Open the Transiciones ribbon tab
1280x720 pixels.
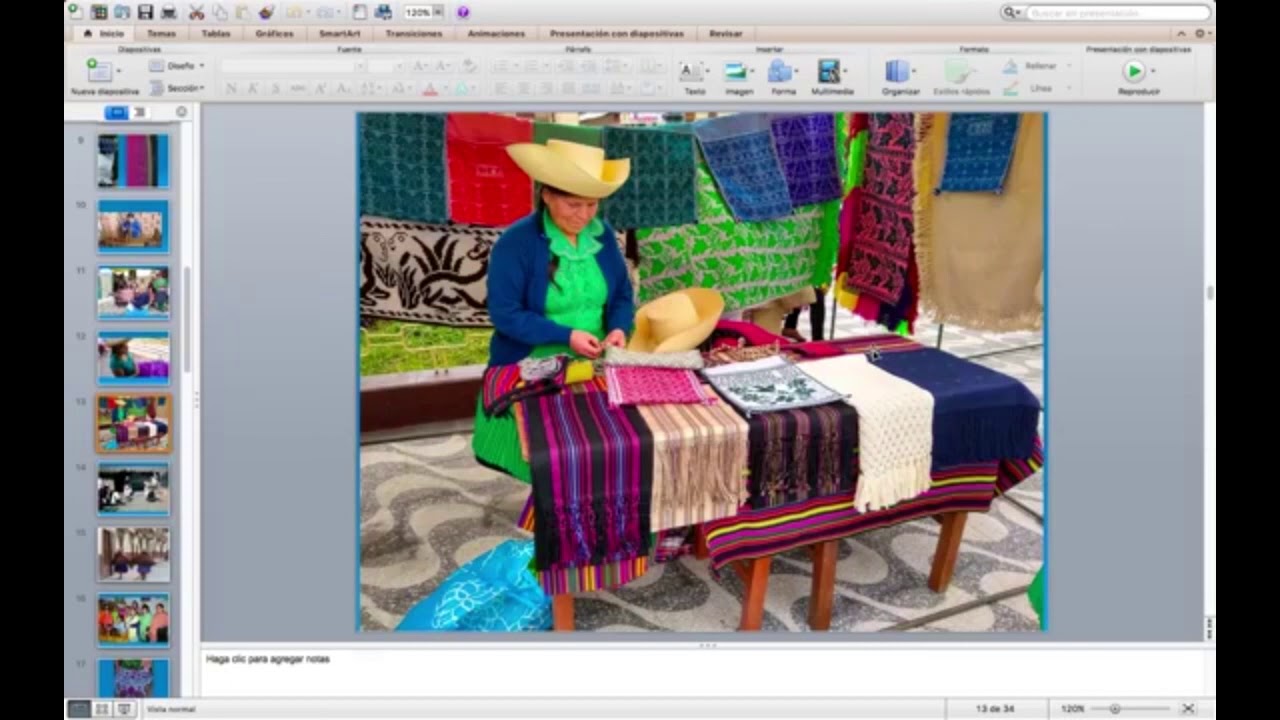[x=414, y=33]
